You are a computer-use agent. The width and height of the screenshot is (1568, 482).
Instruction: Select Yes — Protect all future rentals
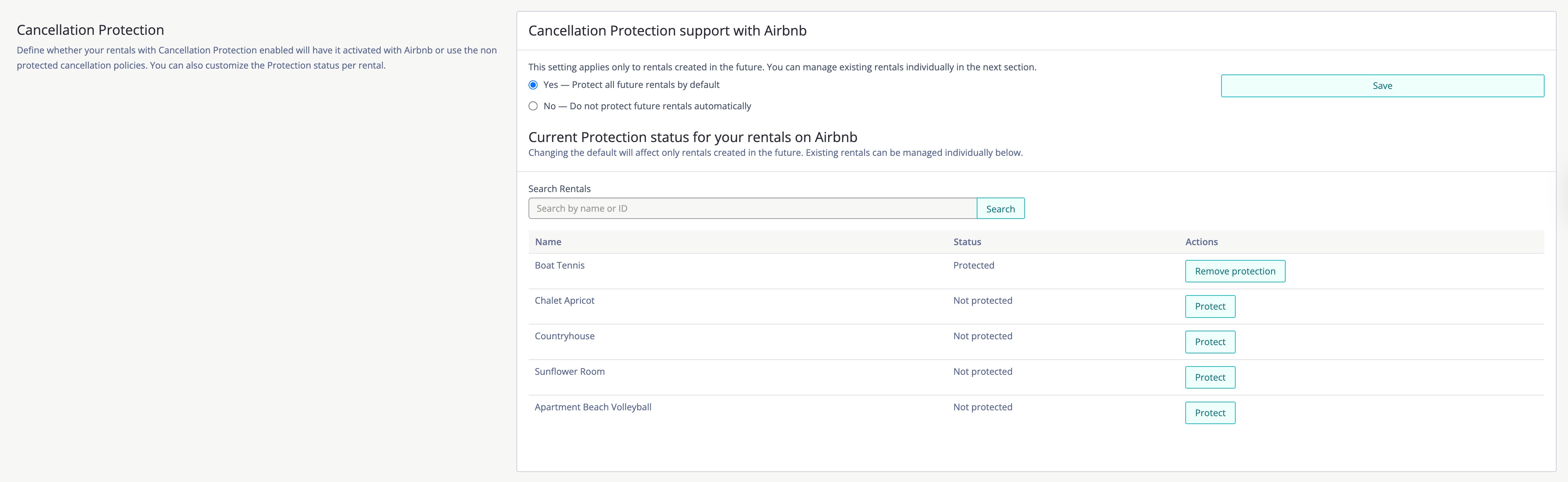click(x=533, y=85)
